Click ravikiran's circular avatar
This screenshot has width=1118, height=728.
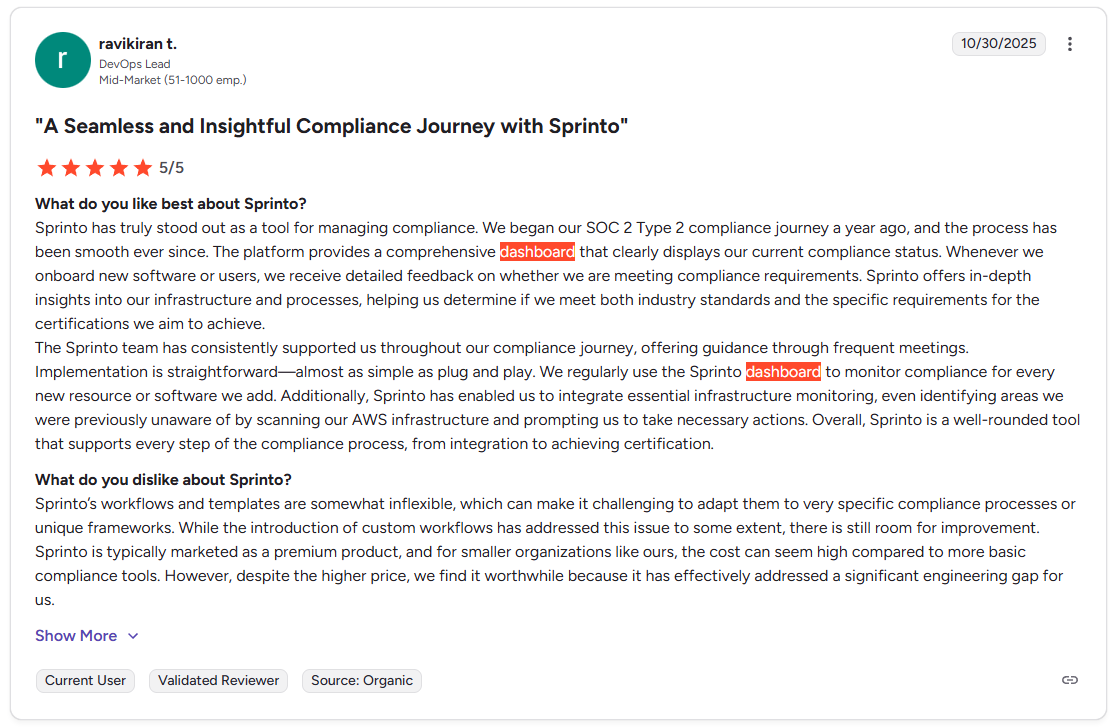(62, 60)
